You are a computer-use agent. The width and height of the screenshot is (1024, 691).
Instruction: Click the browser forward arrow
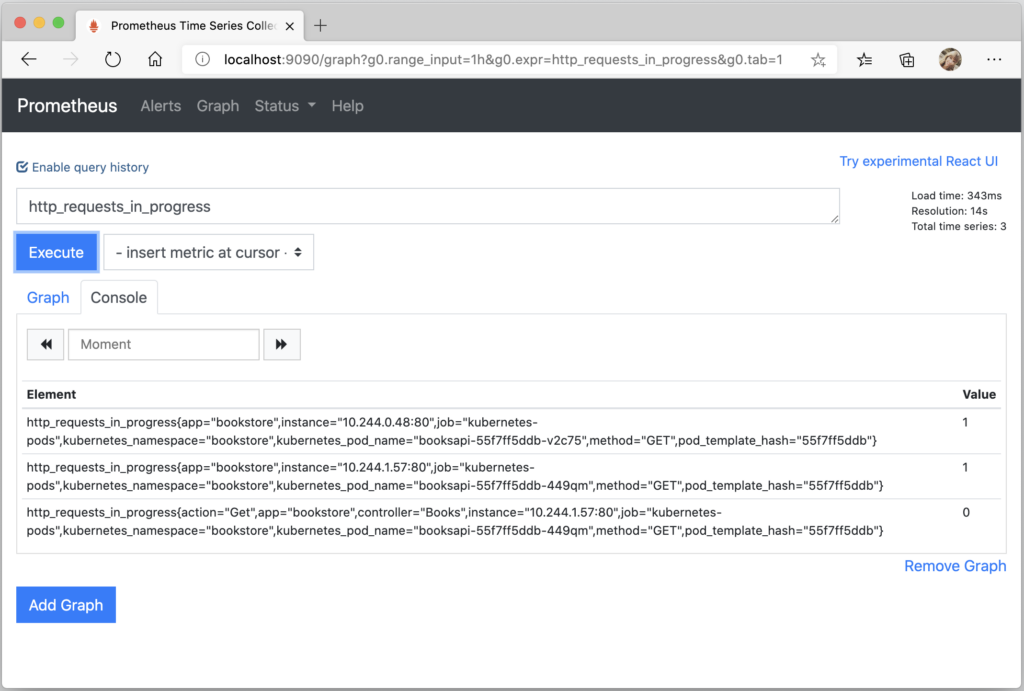pos(71,59)
